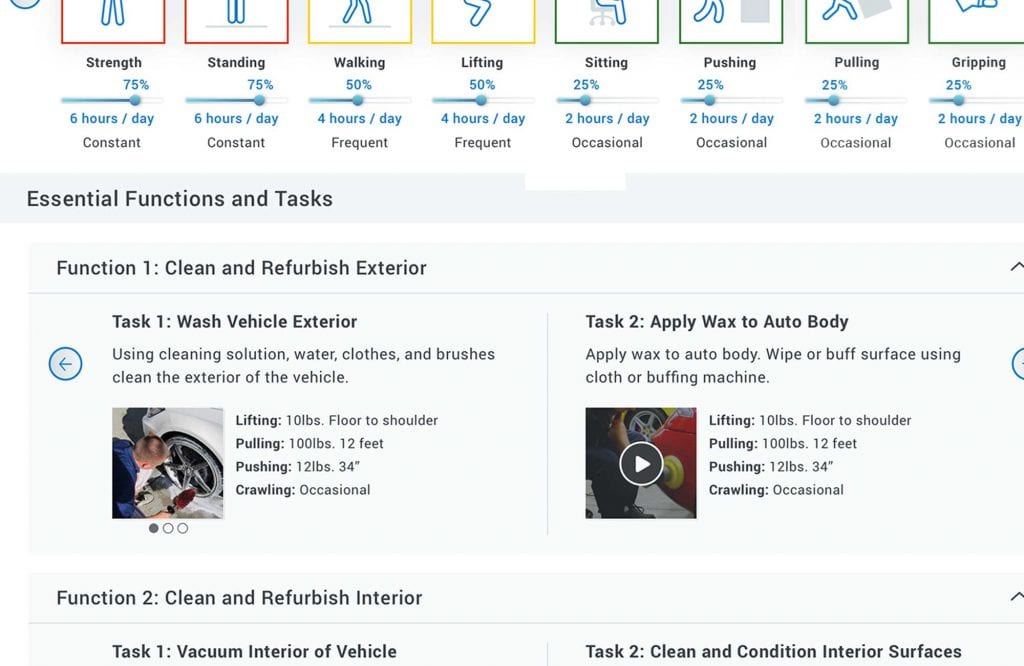Click Task 1: Vacuum Interior of Vehicle title
1024x666 pixels.
[254, 652]
